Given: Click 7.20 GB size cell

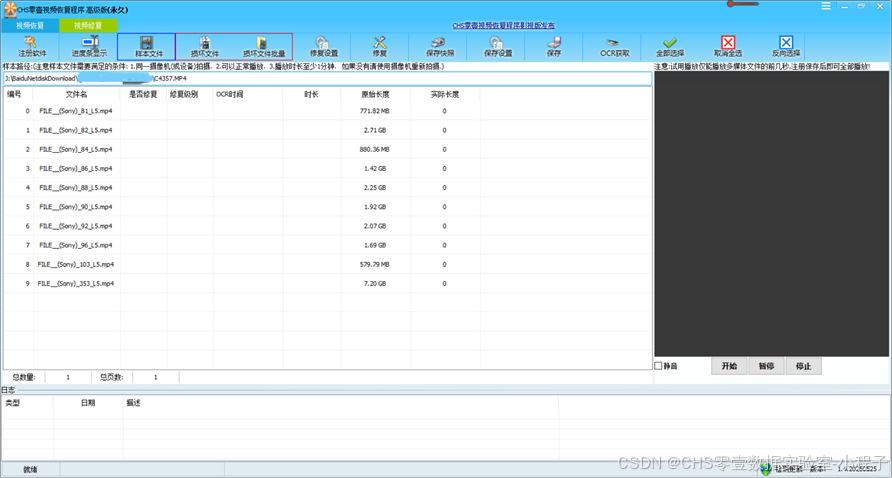Looking at the screenshot, I should 375,283.
